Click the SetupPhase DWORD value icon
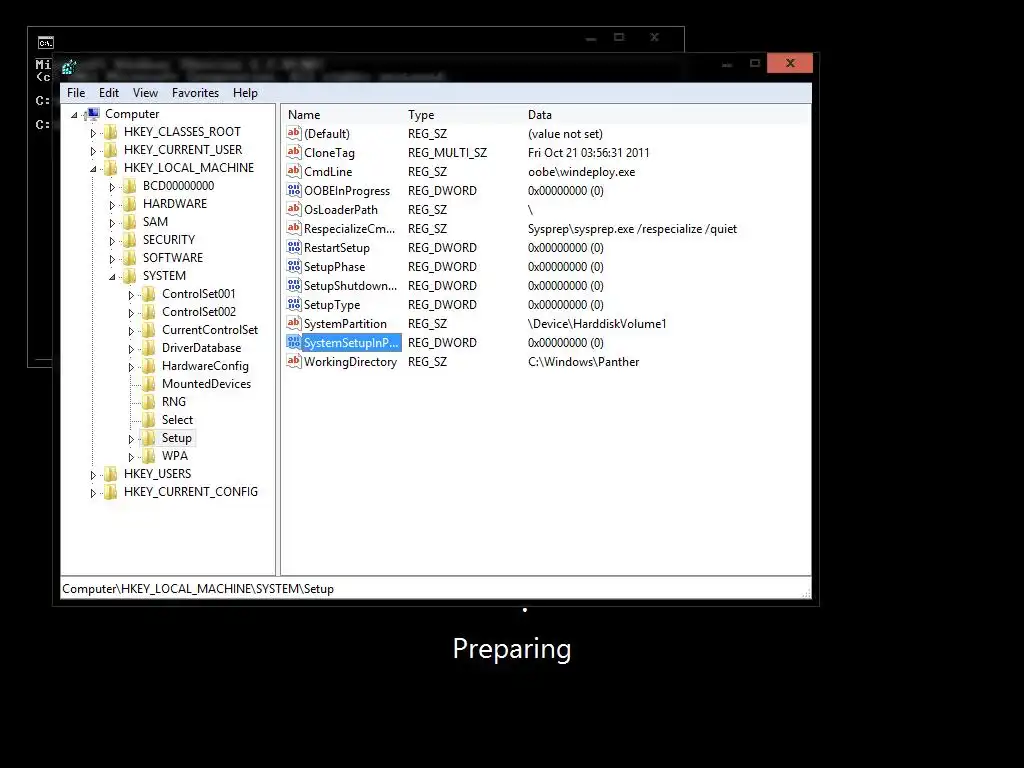This screenshot has height=768, width=1024. 294,266
